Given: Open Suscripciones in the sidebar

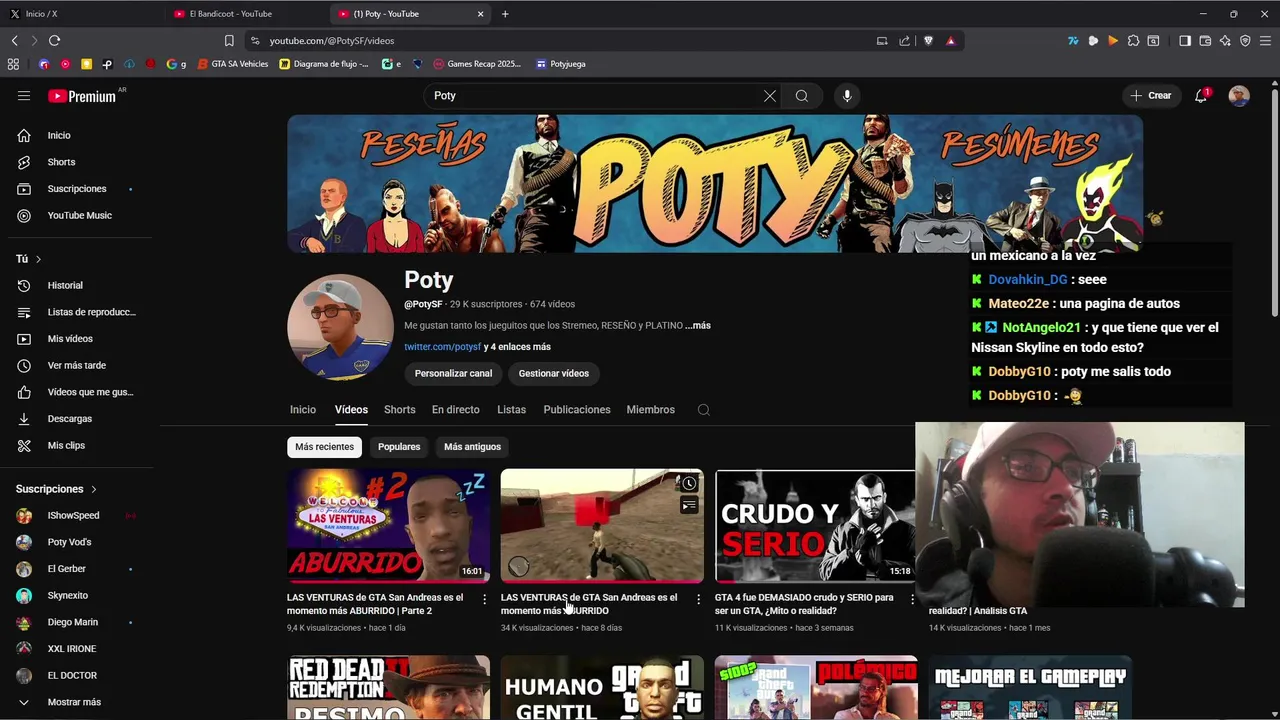Looking at the screenshot, I should 76,189.
